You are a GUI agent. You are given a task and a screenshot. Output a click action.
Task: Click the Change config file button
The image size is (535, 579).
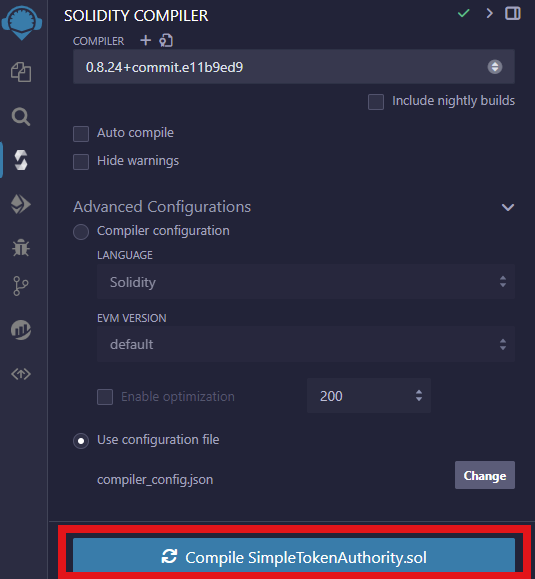click(485, 475)
